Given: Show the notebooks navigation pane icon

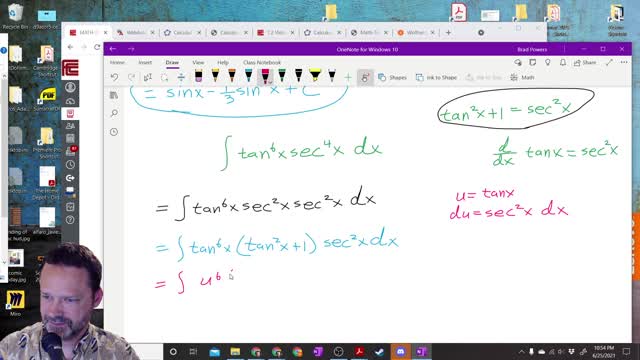Looking at the screenshot, I should [114, 95].
